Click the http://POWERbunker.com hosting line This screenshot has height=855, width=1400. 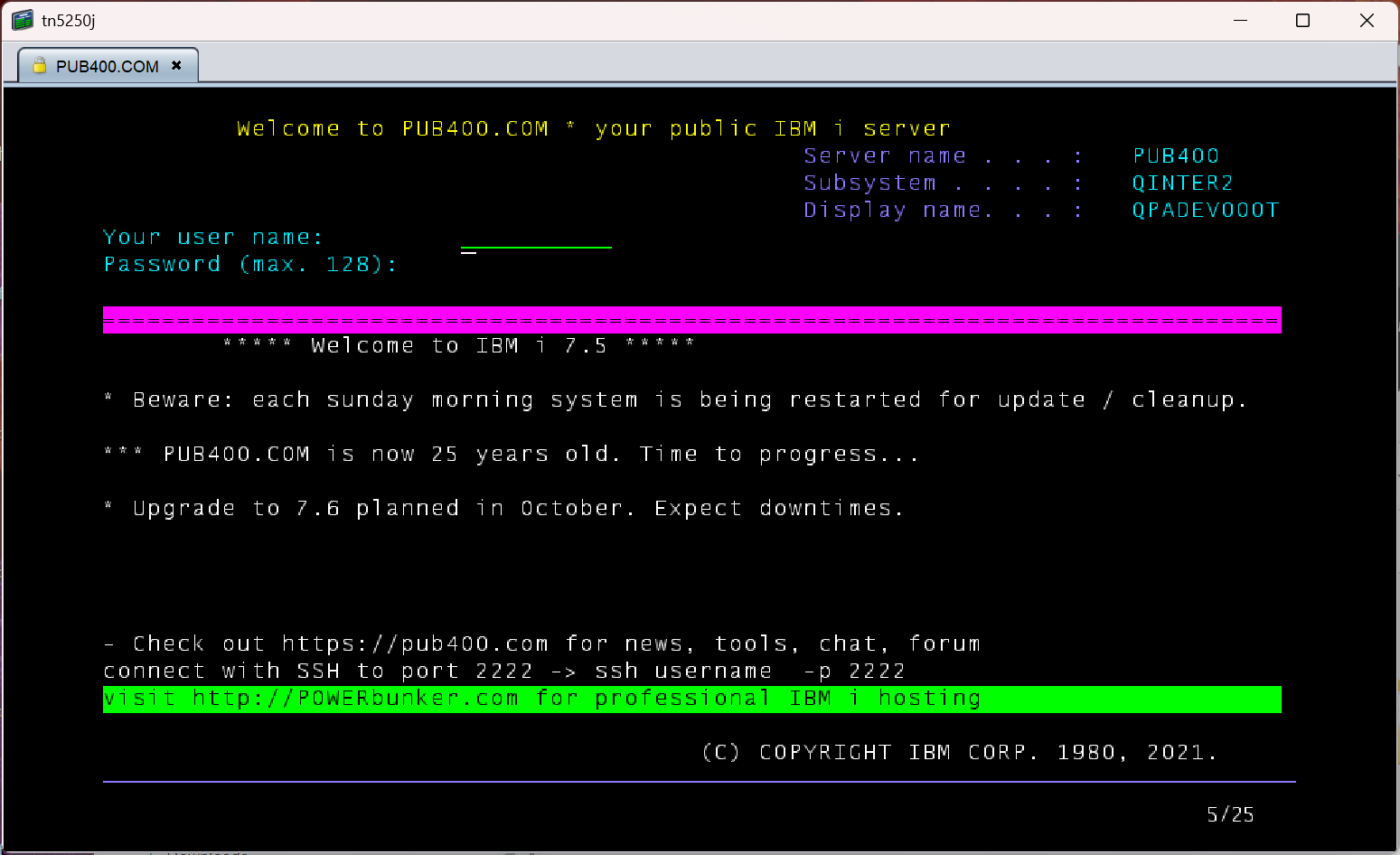point(692,699)
